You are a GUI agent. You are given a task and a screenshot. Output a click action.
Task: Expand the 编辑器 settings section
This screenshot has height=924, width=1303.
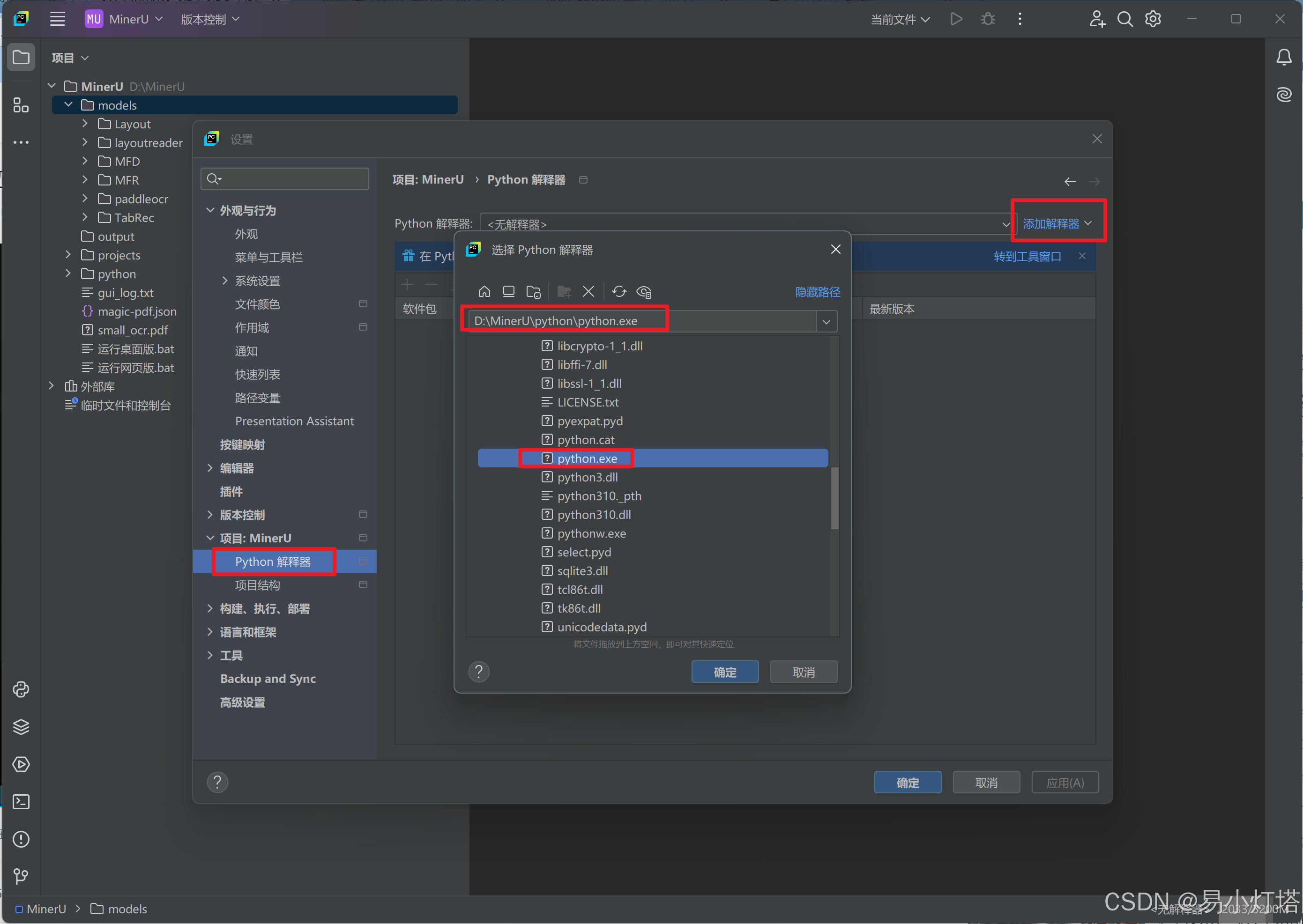210,468
